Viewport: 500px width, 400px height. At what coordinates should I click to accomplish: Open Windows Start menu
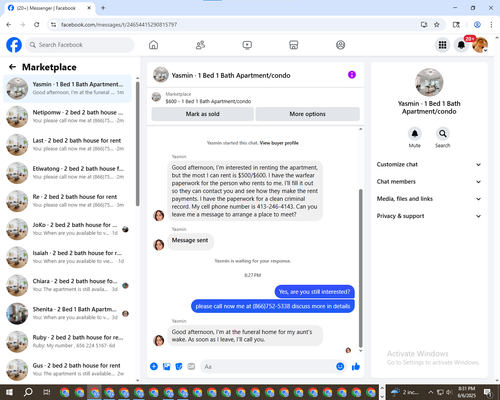9,392
